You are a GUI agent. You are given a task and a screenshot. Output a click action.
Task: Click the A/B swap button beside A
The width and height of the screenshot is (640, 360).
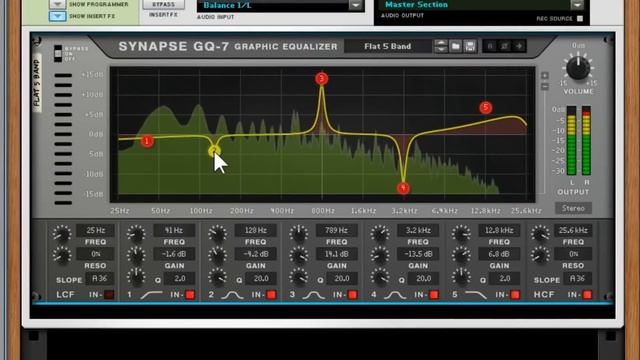(x=504, y=46)
